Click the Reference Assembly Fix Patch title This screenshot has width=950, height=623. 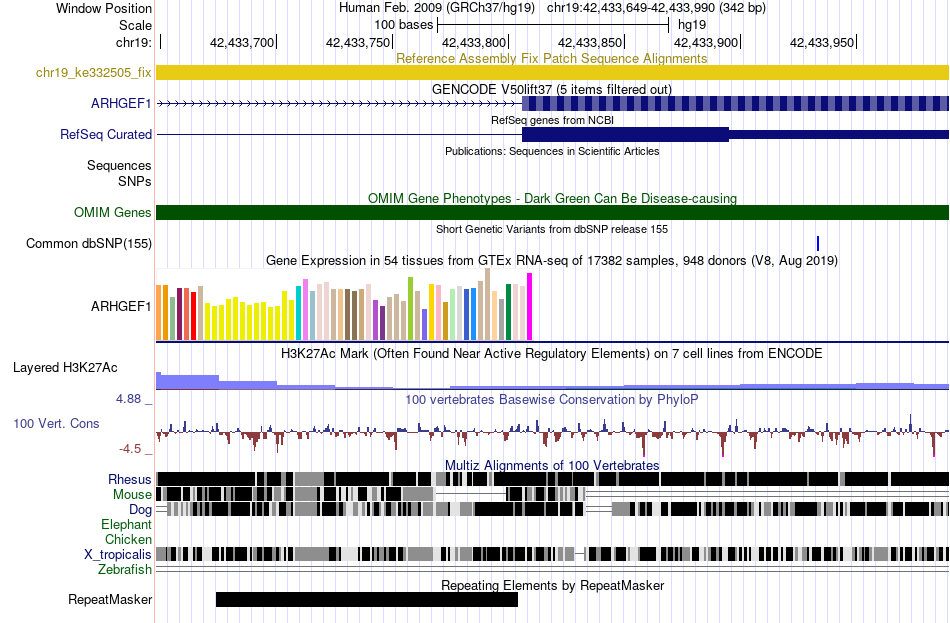[x=551, y=59]
